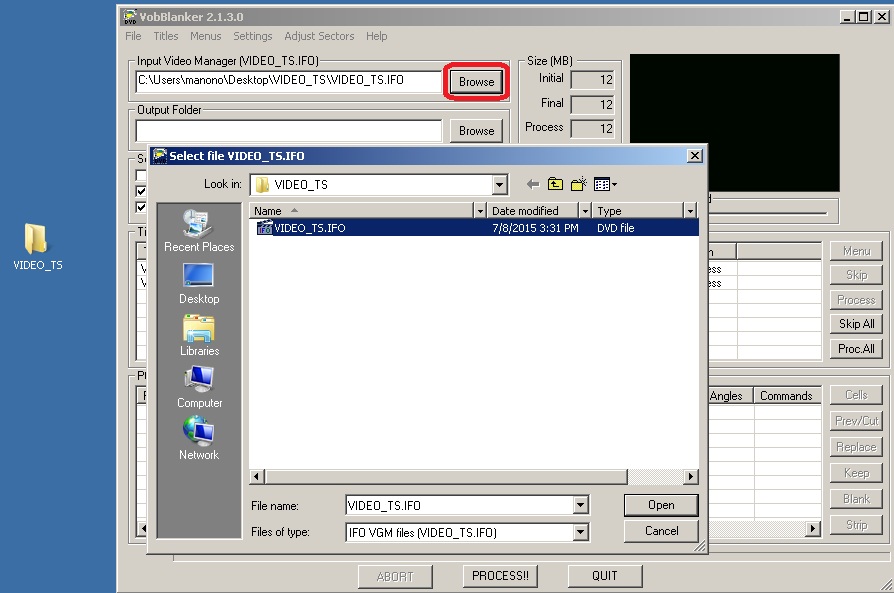Open Network in dialog sidebar

(x=198, y=439)
